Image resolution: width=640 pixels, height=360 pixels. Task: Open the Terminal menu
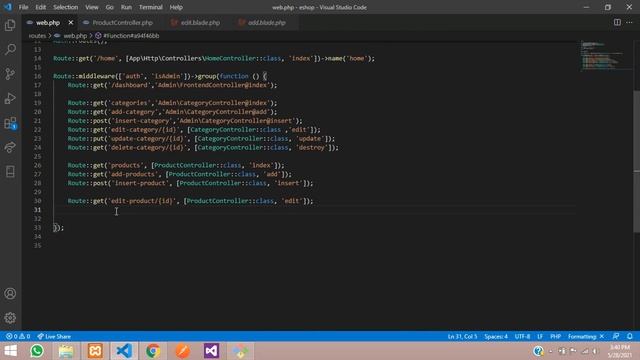151,7
